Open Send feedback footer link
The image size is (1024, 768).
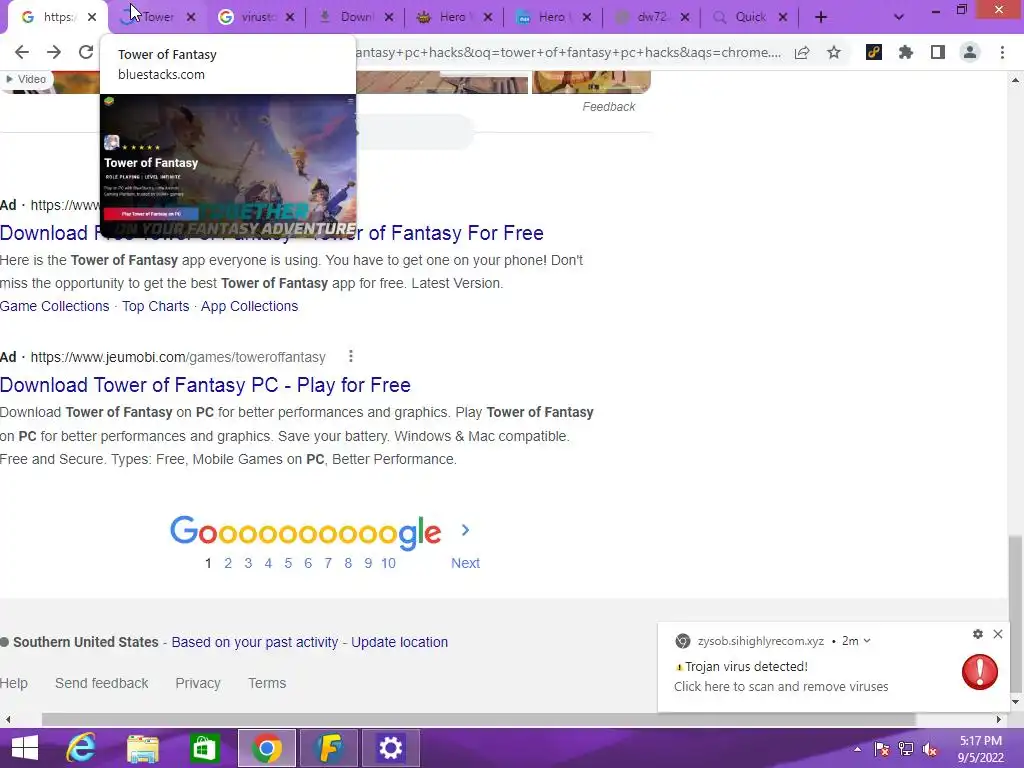102,683
